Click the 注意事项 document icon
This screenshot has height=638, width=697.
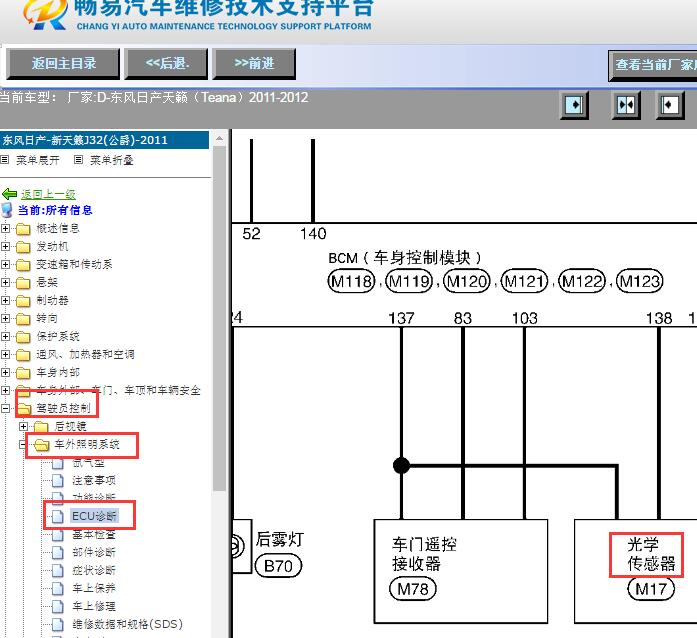point(58,480)
